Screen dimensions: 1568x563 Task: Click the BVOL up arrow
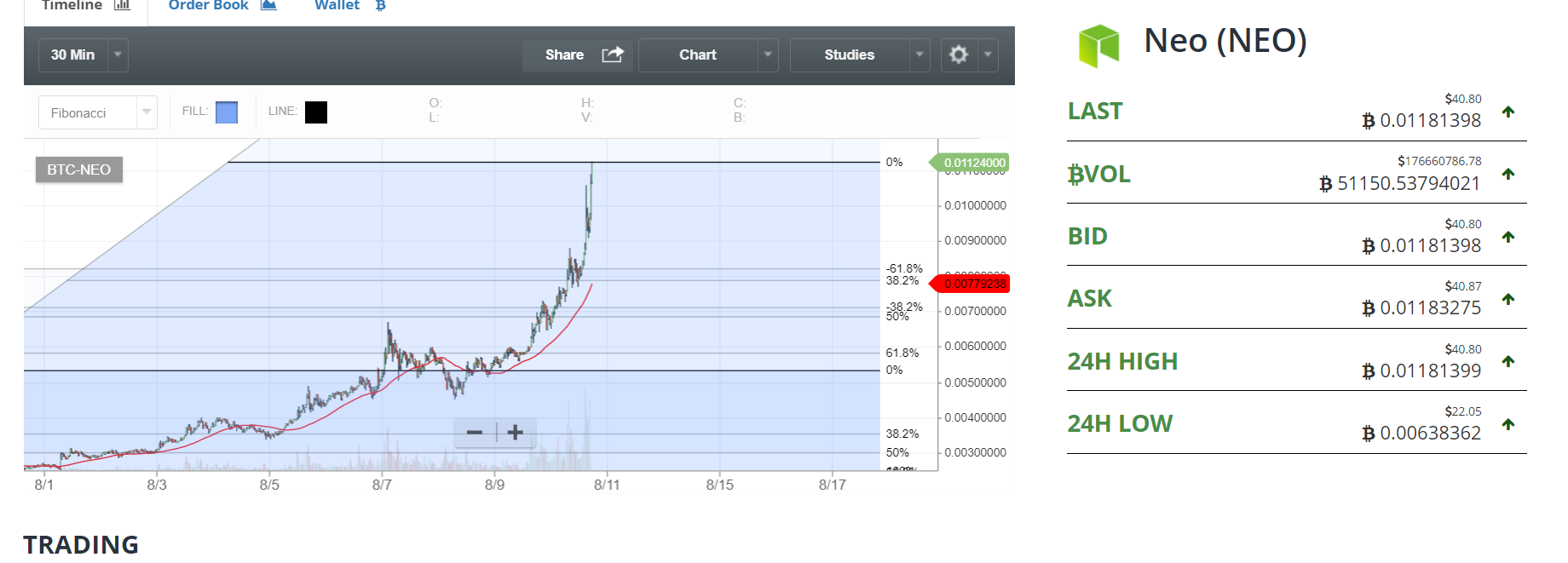[x=1508, y=174]
